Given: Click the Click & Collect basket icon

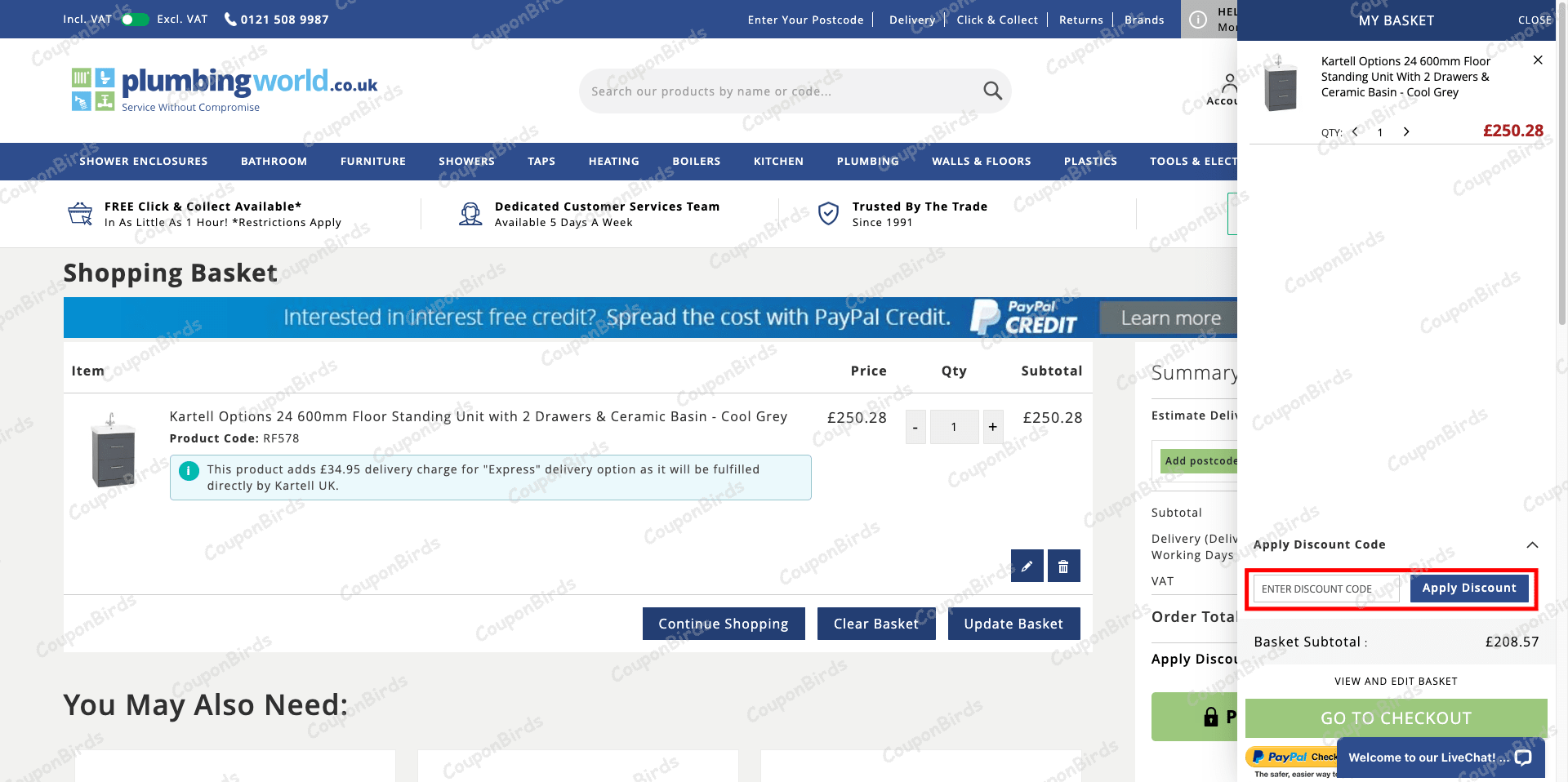Looking at the screenshot, I should point(79,213).
